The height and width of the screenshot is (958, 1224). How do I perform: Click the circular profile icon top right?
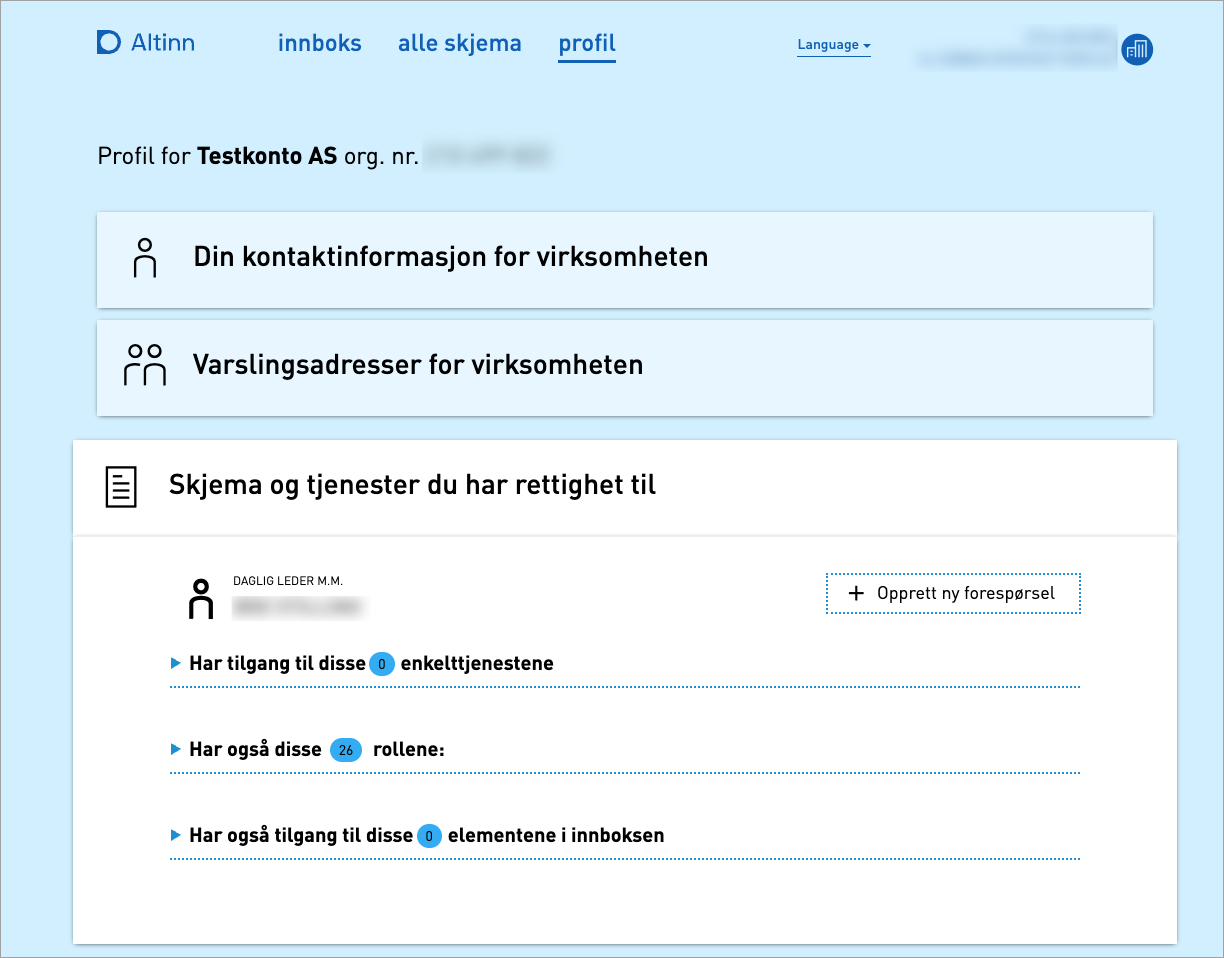point(1137,49)
